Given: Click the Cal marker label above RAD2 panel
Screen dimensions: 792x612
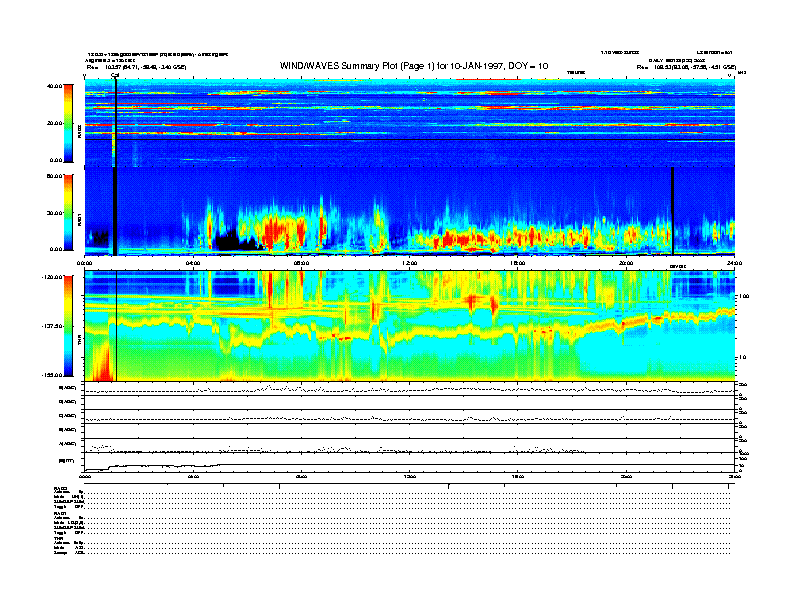Looking at the screenshot, I should coord(115,76).
